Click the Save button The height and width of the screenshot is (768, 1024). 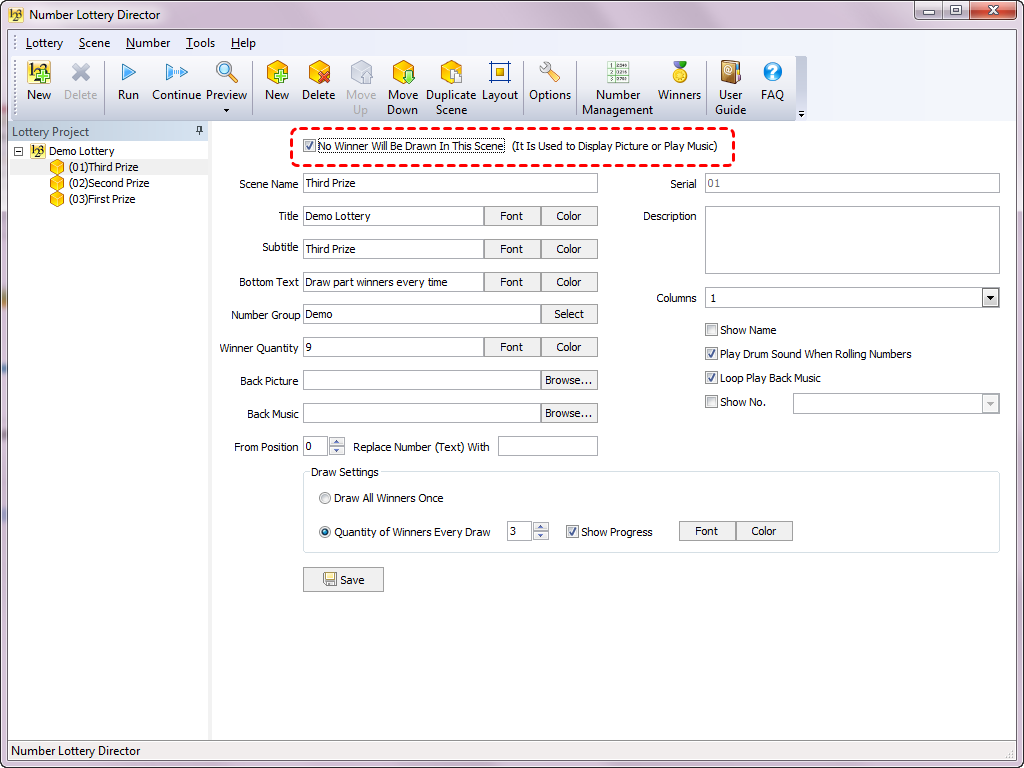click(x=343, y=580)
